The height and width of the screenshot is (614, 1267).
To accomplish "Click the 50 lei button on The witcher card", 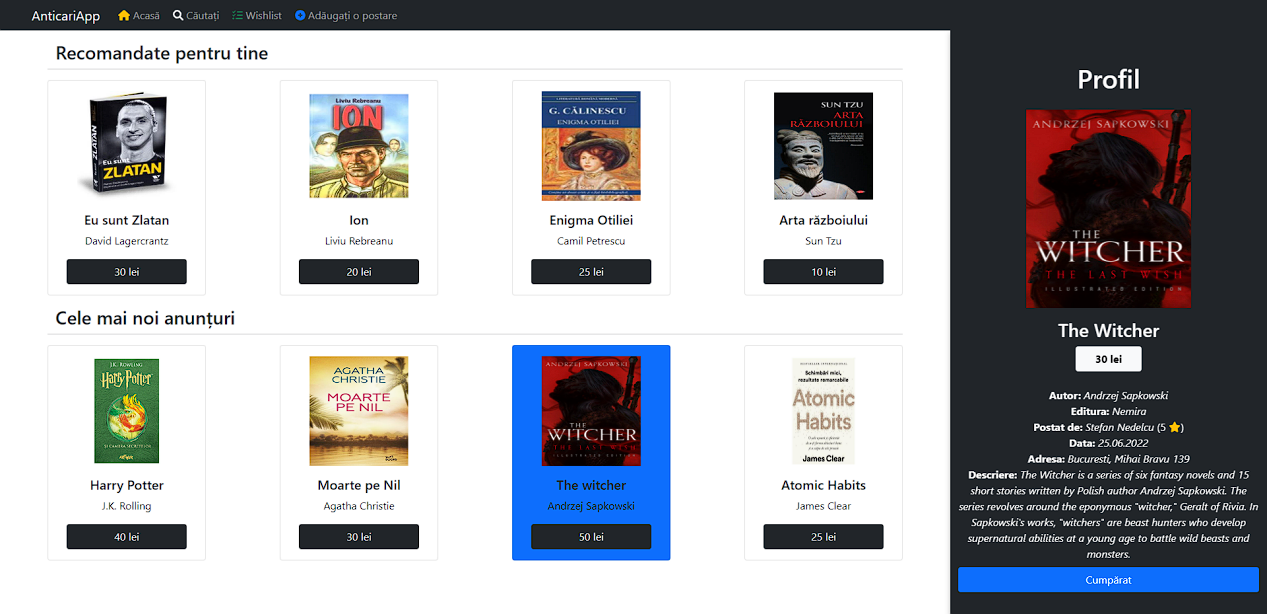I will (x=591, y=537).
